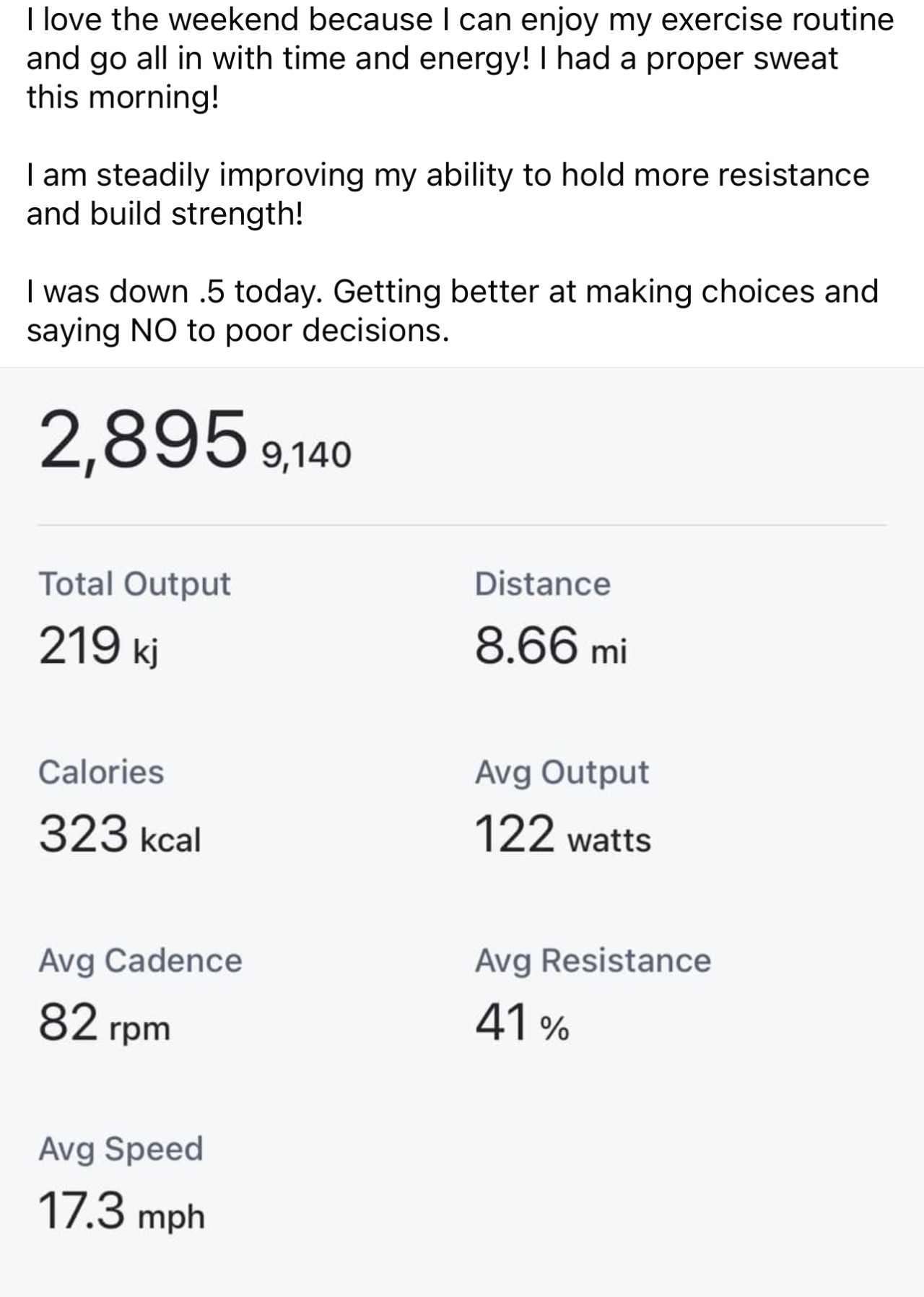Select the 122 watts value
The width and height of the screenshot is (924, 1297).
(562, 834)
